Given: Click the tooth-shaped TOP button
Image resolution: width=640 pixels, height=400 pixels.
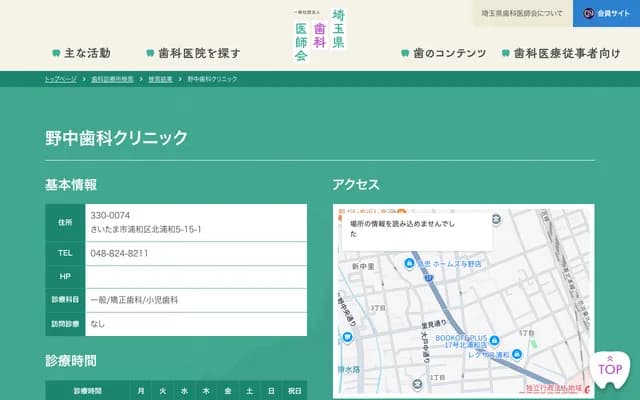Looking at the screenshot, I should 610,370.
